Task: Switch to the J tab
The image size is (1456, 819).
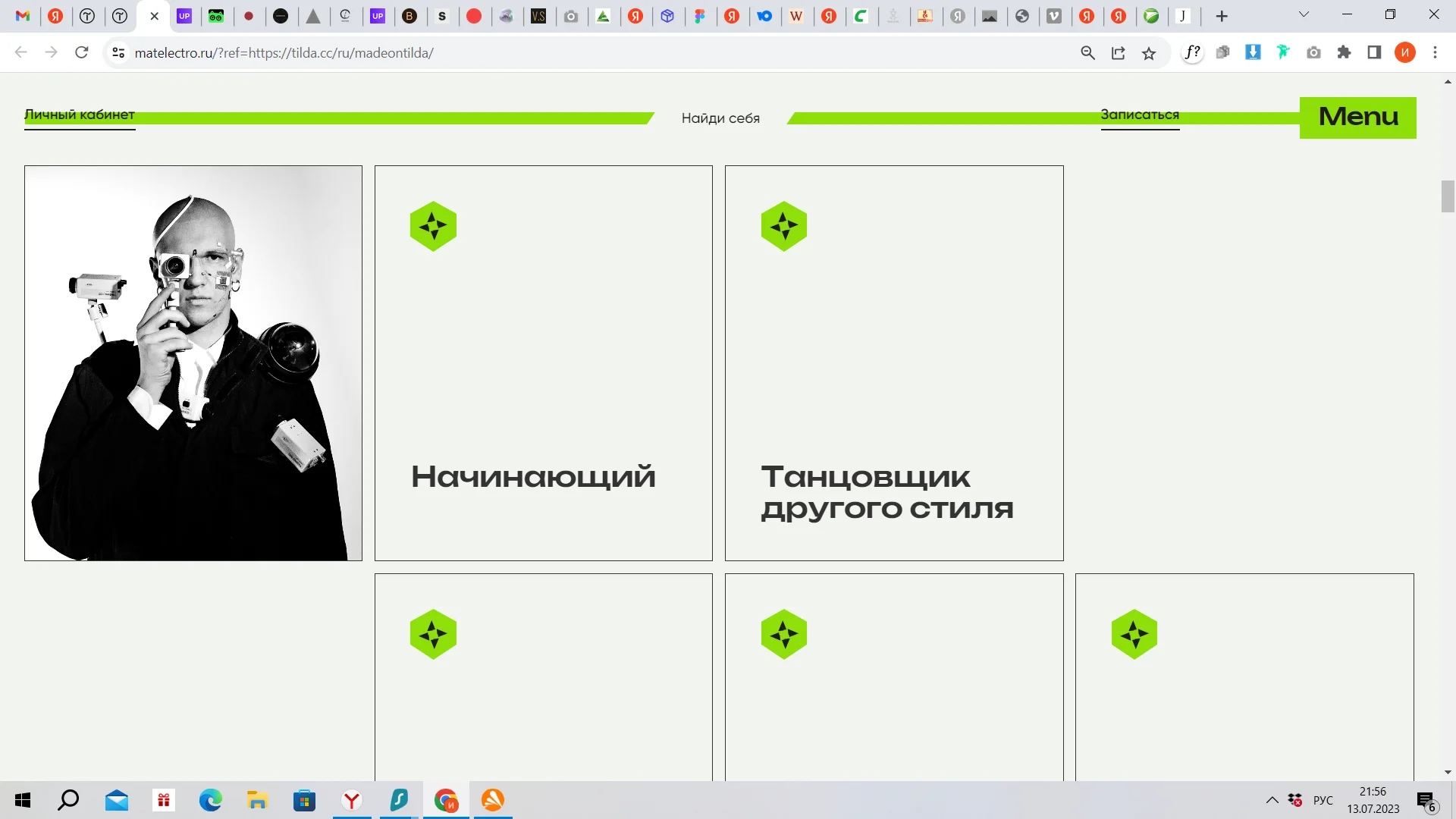Action: (x=1183, y=16)
